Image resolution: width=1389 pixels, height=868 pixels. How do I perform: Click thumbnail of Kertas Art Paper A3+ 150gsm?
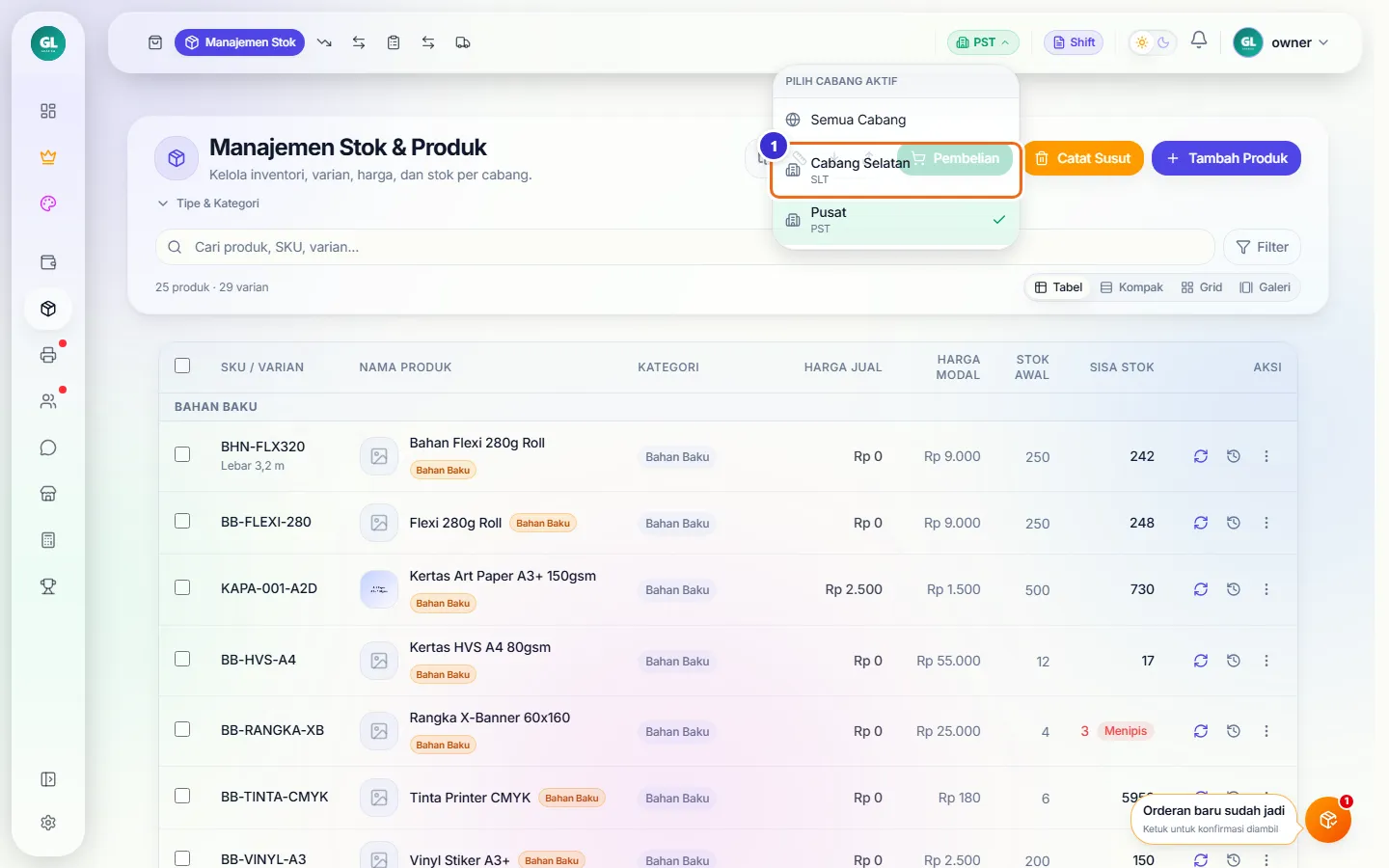379,589
